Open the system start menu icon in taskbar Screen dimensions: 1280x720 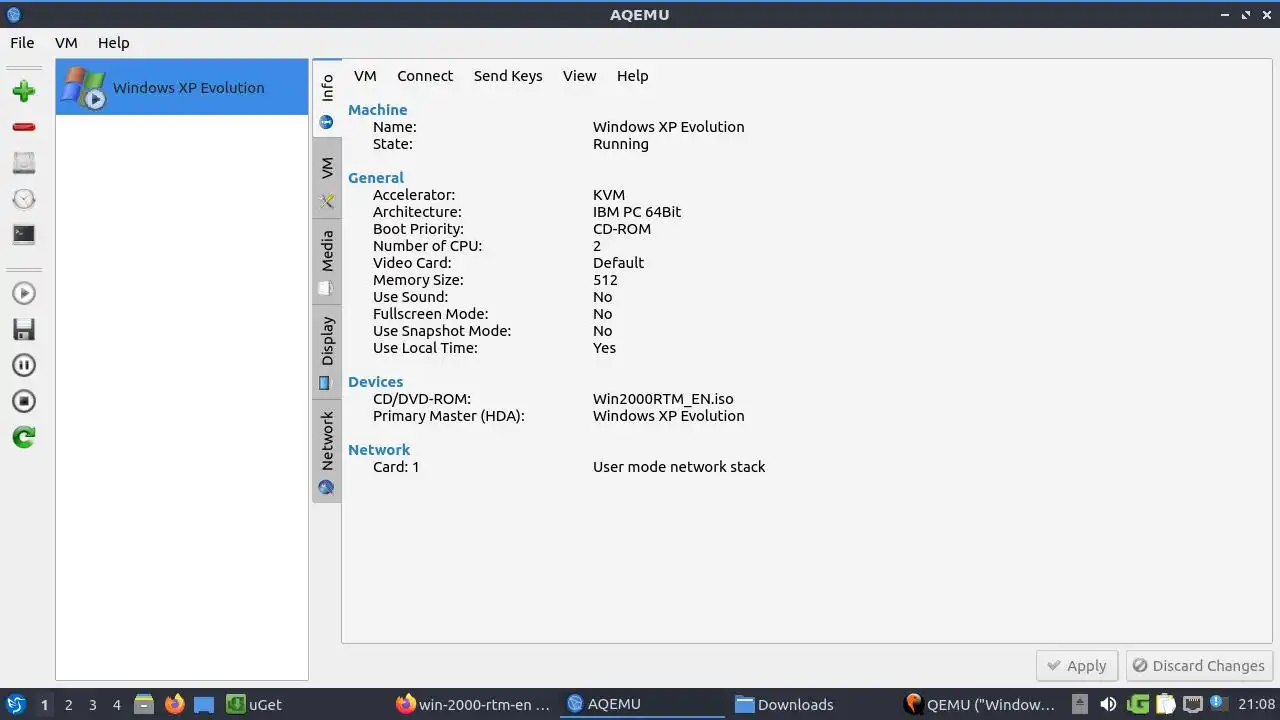click(15, 704)
